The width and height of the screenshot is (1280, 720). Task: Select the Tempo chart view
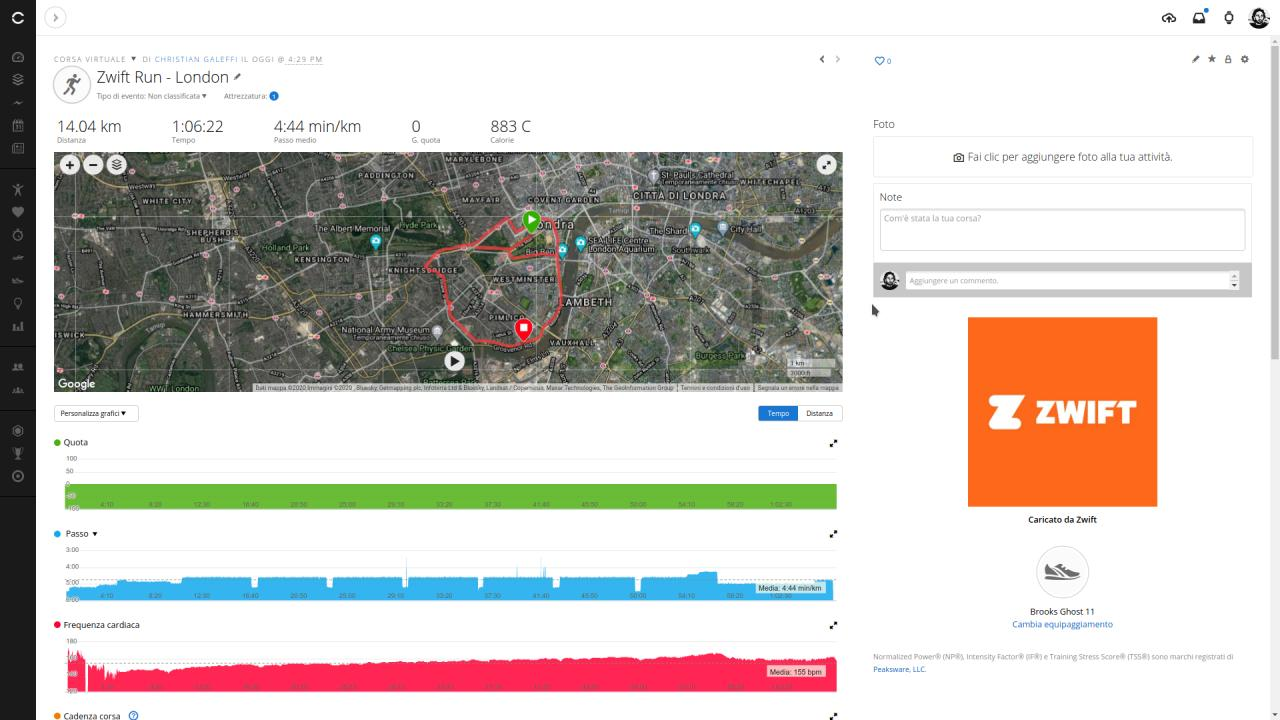coord(777,412)
